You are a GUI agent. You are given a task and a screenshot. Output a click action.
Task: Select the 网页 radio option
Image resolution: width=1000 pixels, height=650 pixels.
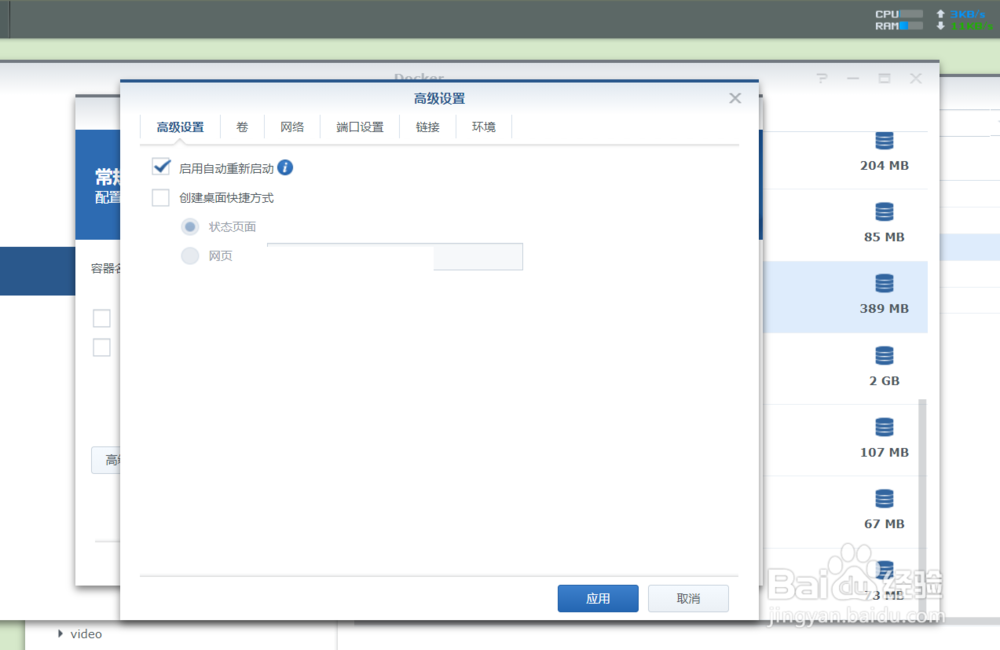[190, 256]
